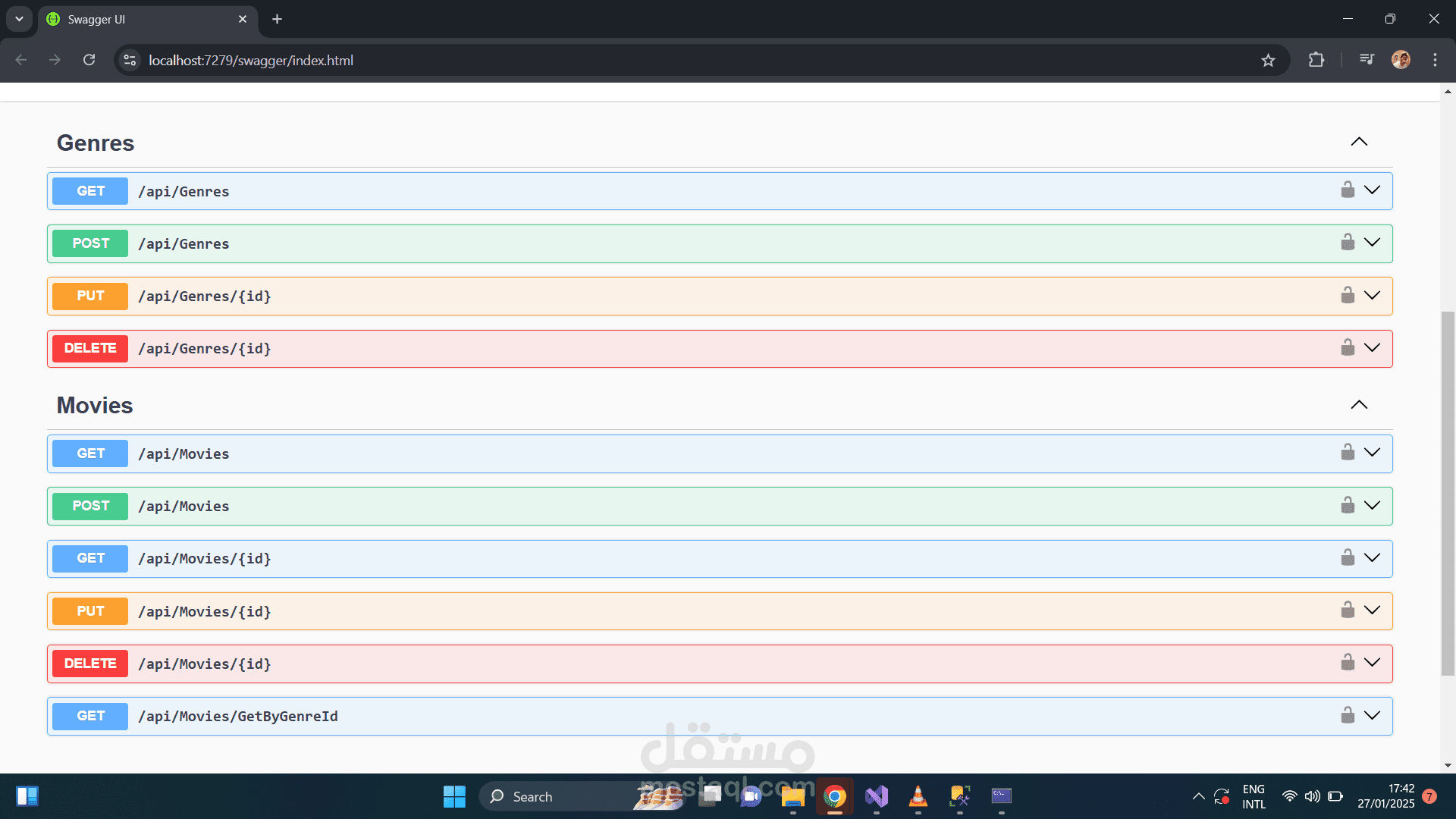Expand POST /api/Genres with chevron

pos(1373,242)
